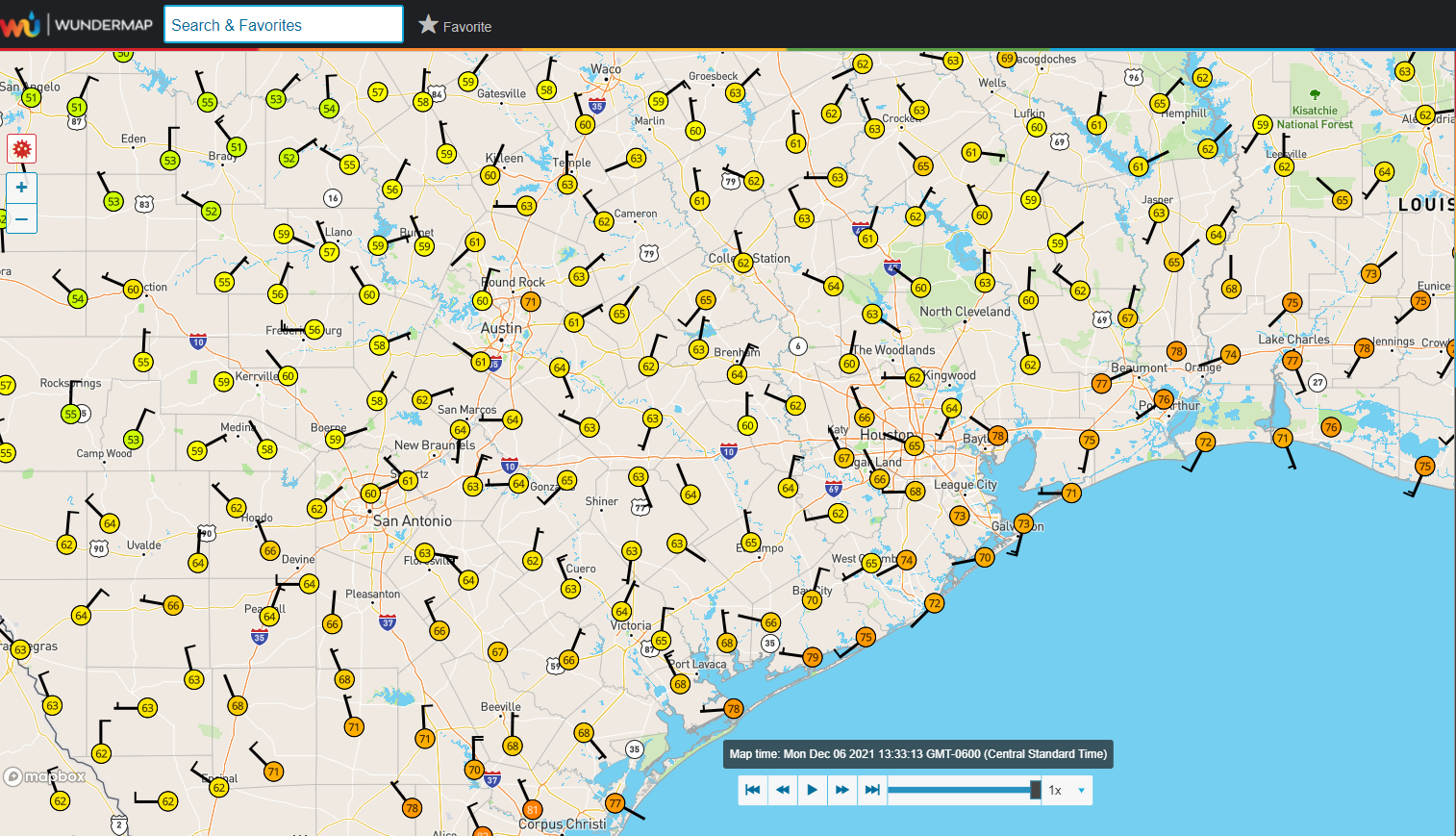Screen dimensions: 1456x836
Task: Select the orange 81 station near Corpus Christi
Action: [x=532, y=809]
